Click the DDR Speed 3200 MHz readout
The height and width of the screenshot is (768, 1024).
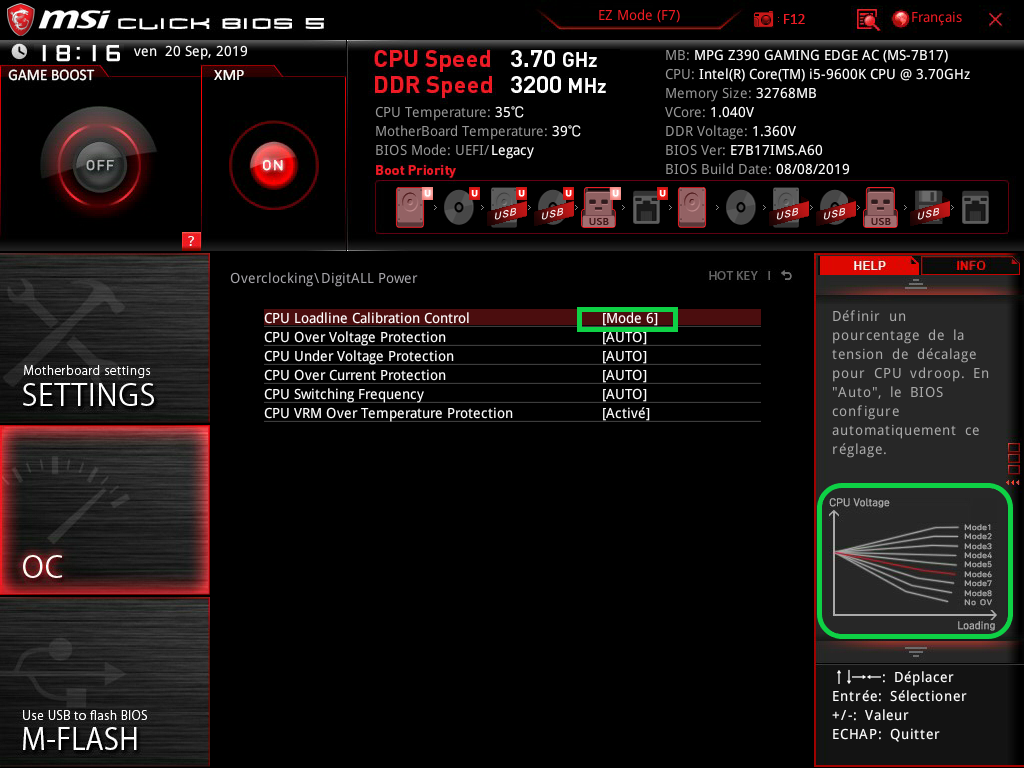(490, 85)
